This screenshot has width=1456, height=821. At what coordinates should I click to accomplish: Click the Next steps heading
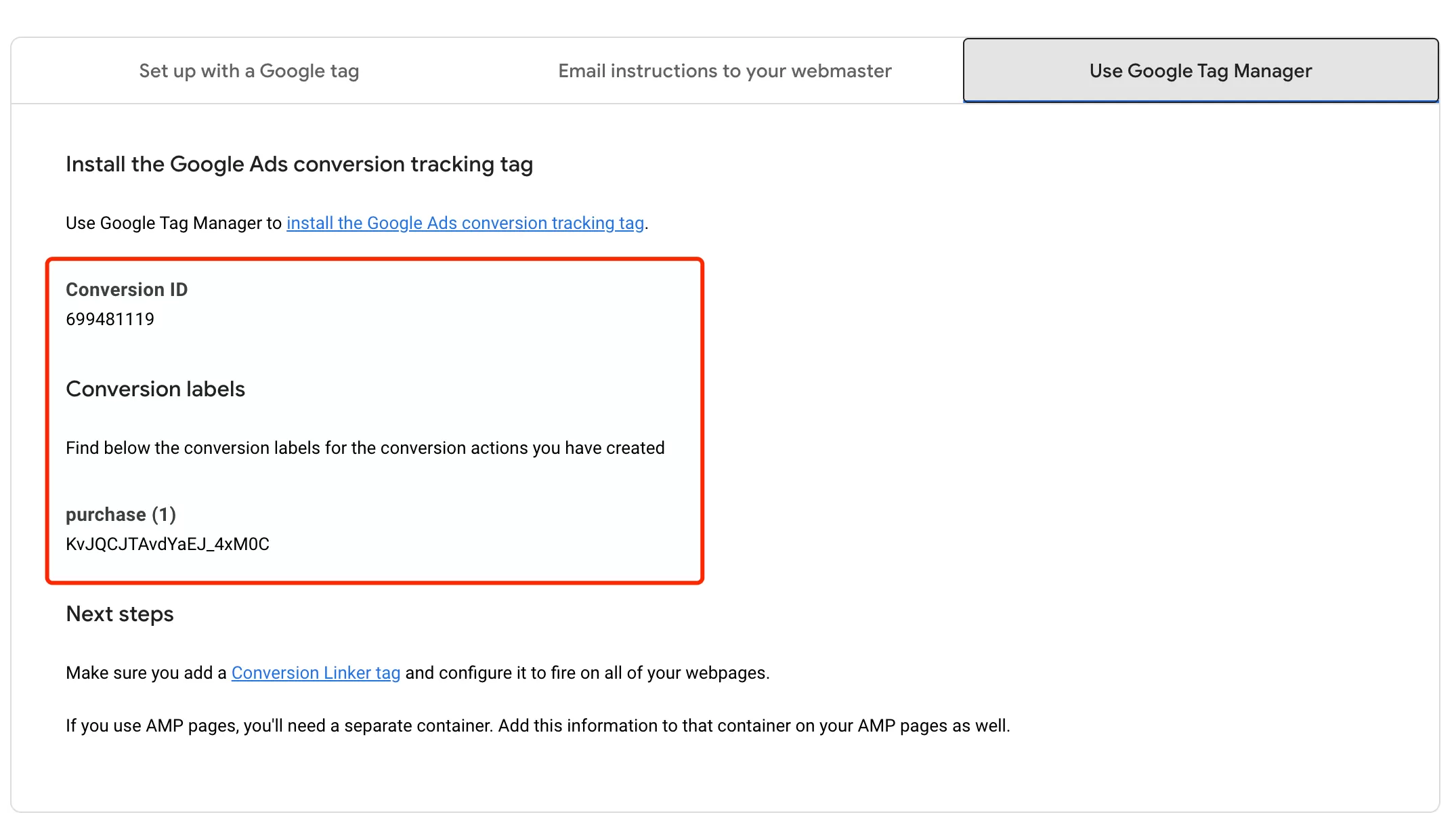pos(120,614)
